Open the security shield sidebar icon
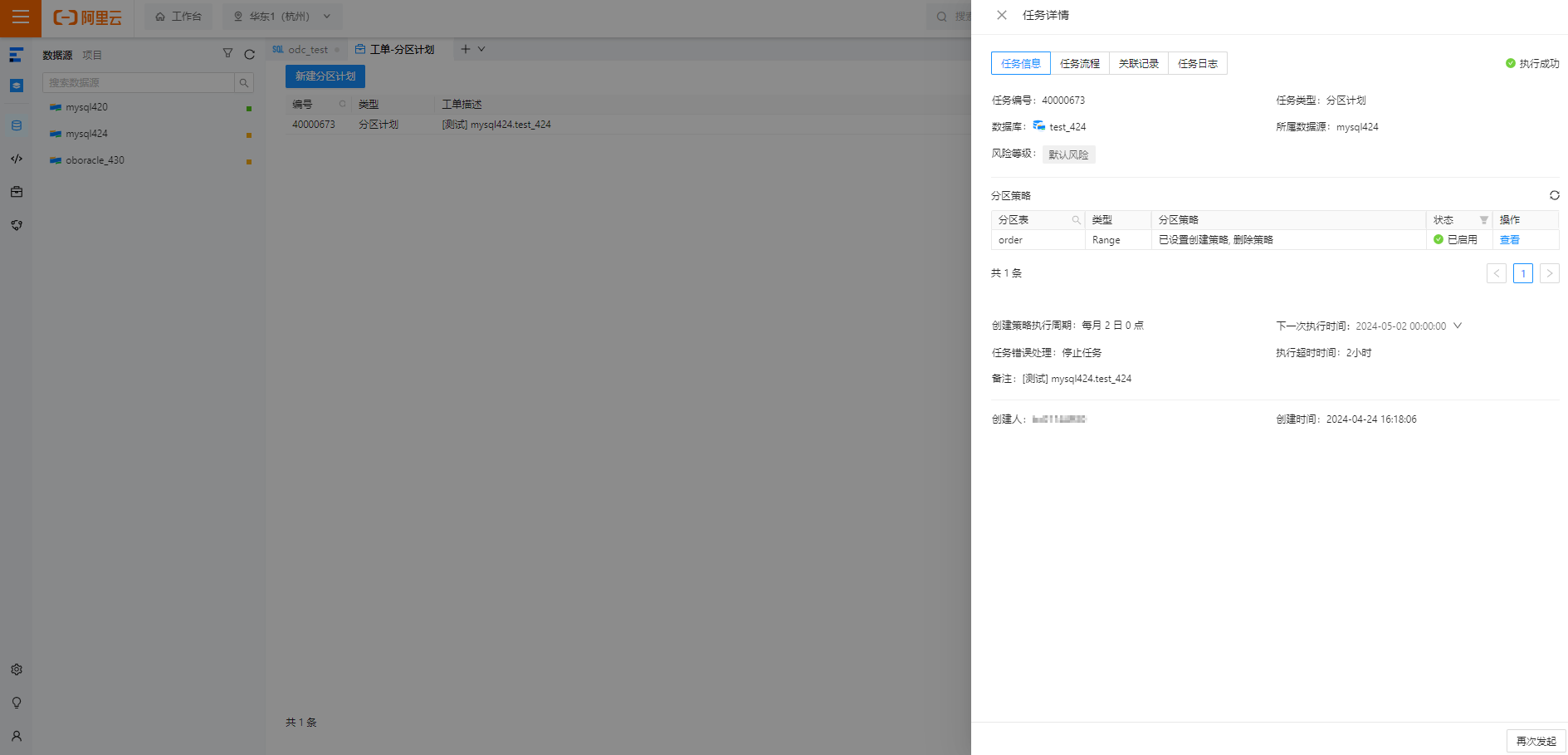The height and width of the screenshot is (755, 1568). 16,225
